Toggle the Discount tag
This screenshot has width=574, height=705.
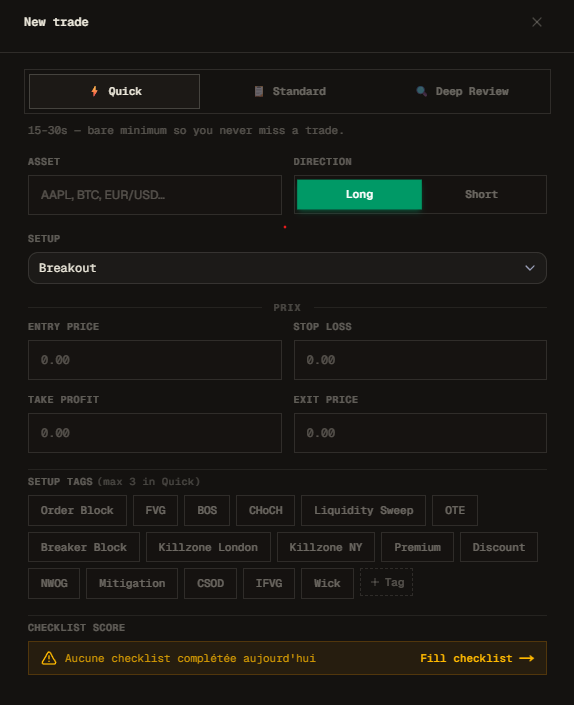click(x=499, y=547)
